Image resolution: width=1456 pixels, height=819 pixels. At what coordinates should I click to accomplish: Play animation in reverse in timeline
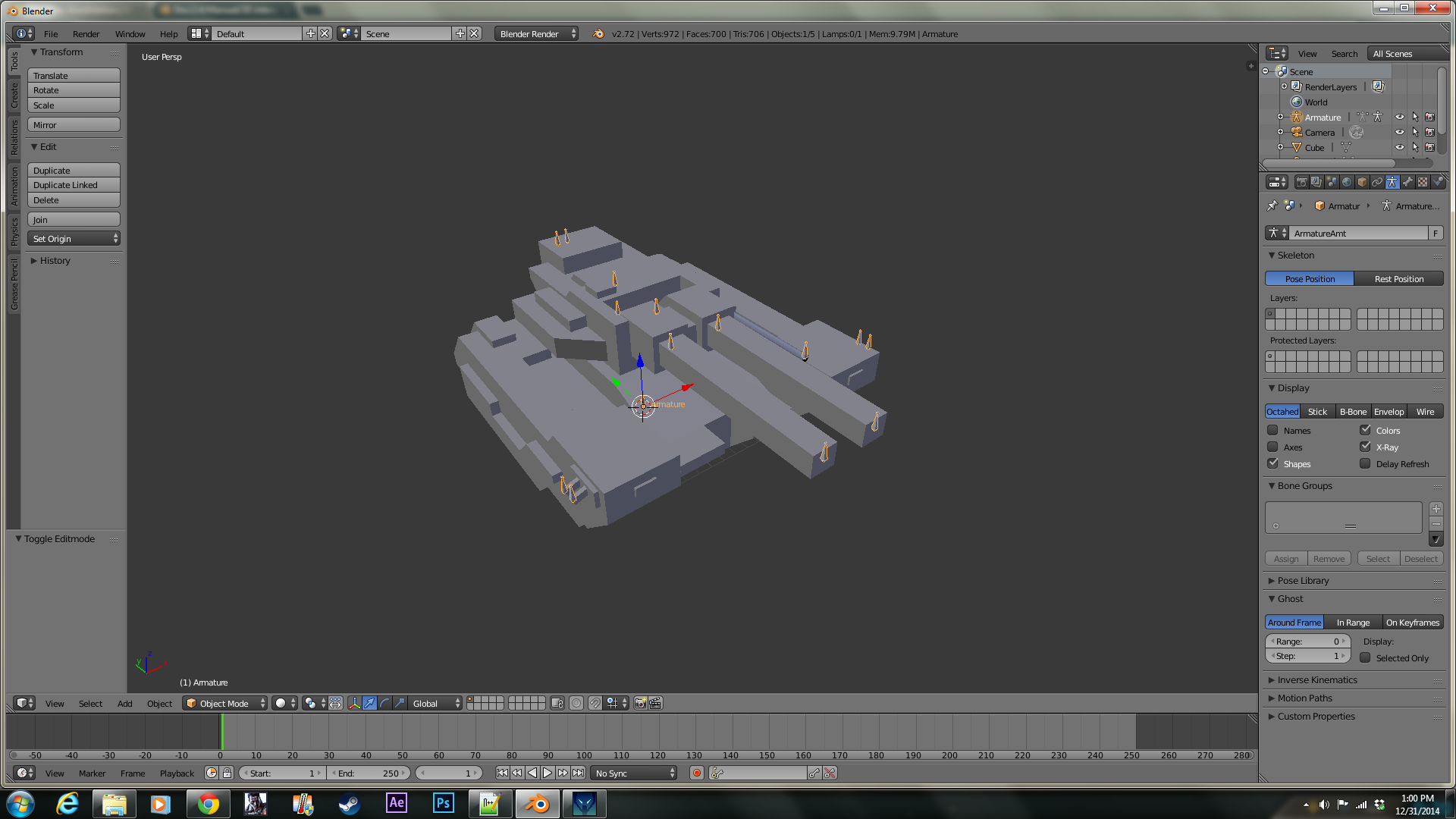[532, 773]
